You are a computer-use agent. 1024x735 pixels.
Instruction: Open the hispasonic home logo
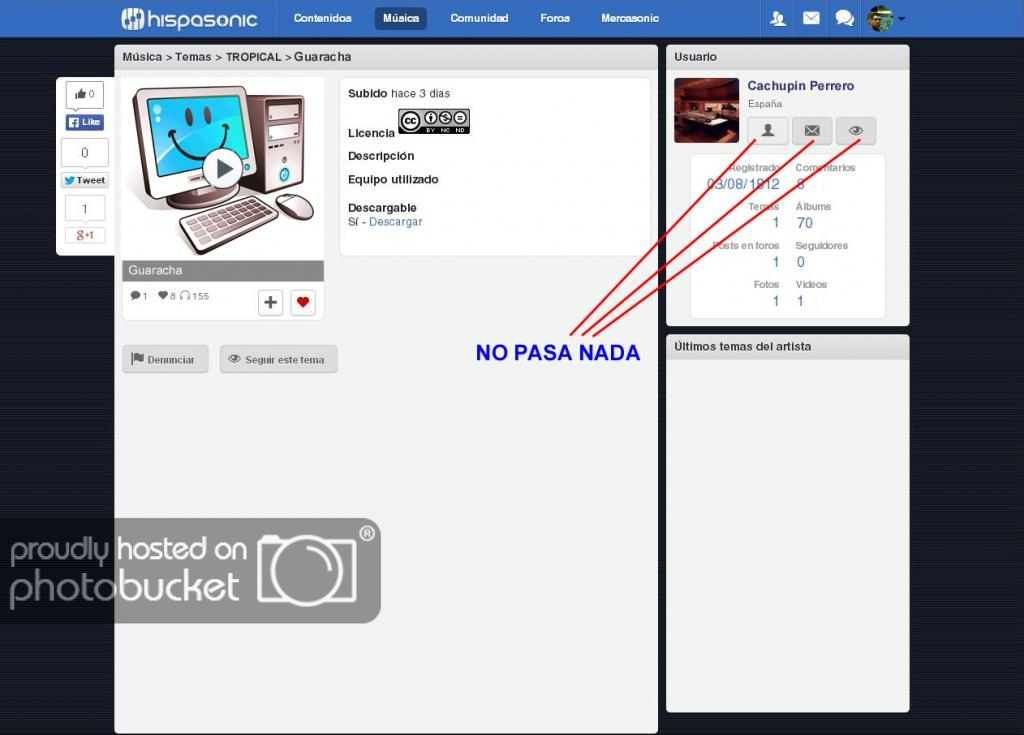(189, 19)
